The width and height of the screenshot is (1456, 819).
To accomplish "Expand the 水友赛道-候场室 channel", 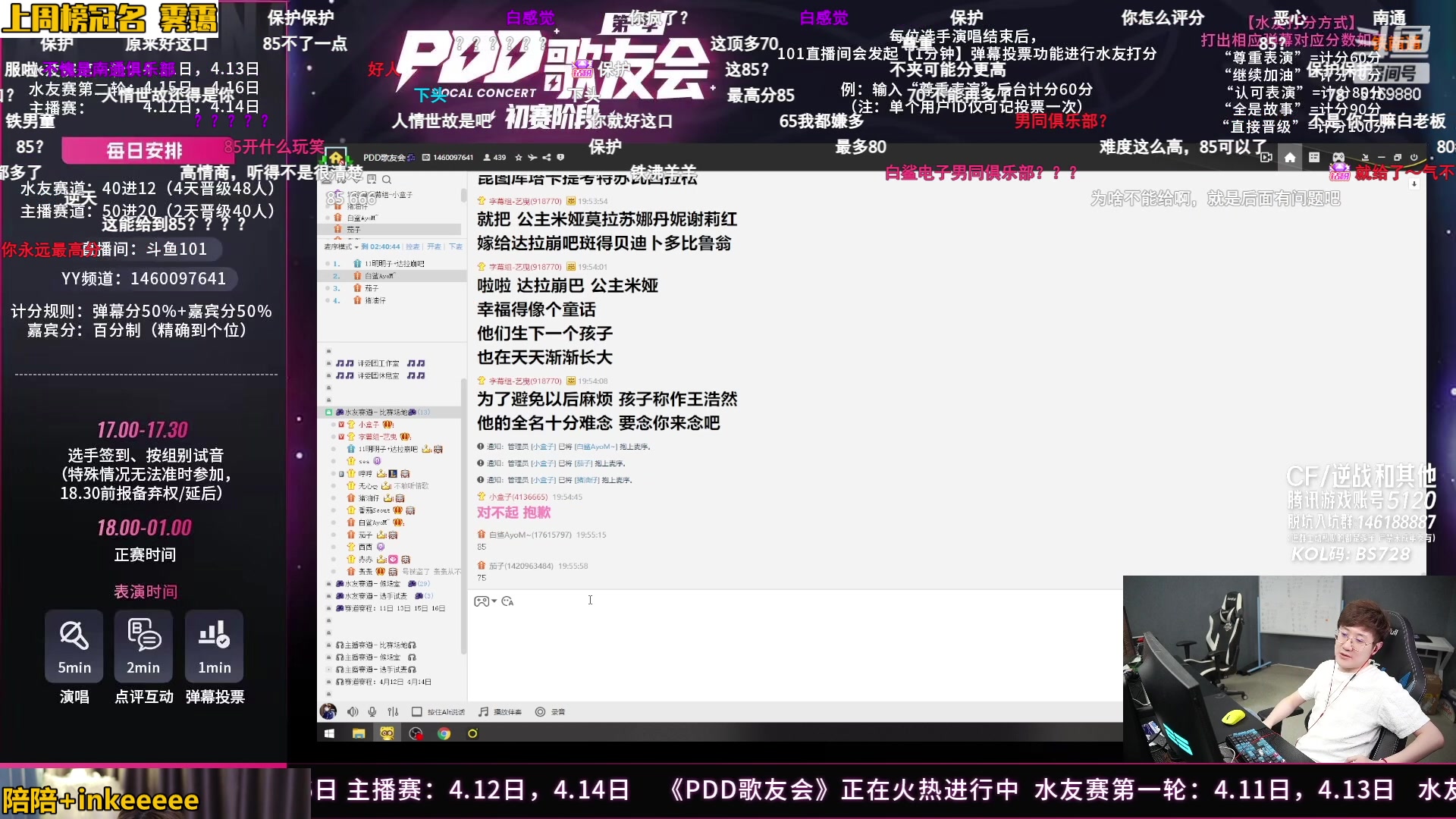I will [328, 584].
